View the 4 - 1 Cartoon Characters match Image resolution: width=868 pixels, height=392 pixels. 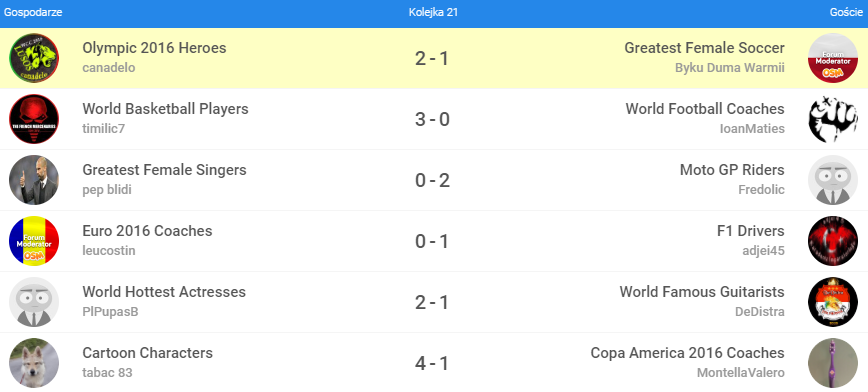432,363
